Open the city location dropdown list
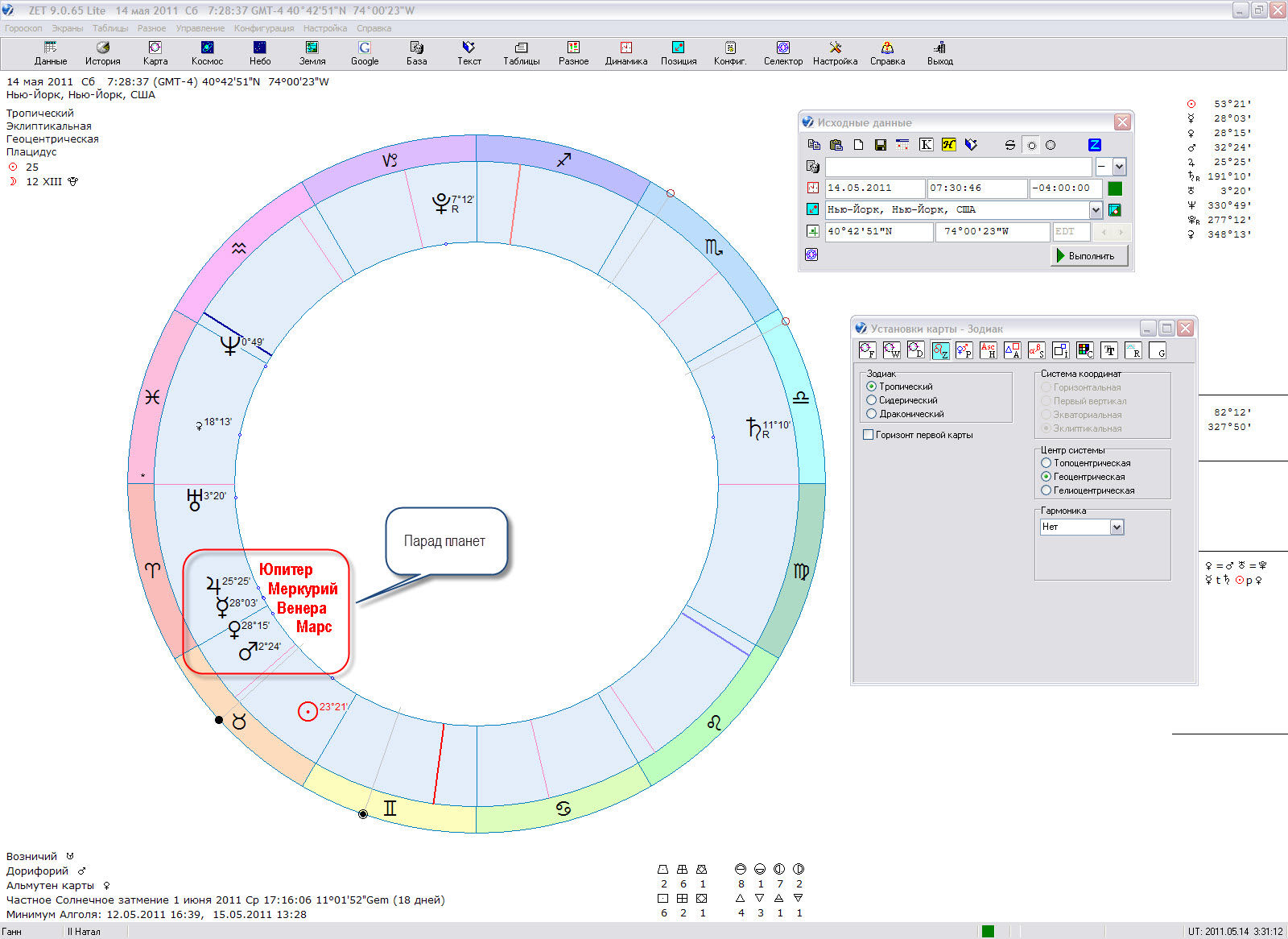The width and height of the screenshot is (1288, 939). [x=1096, y=210]
